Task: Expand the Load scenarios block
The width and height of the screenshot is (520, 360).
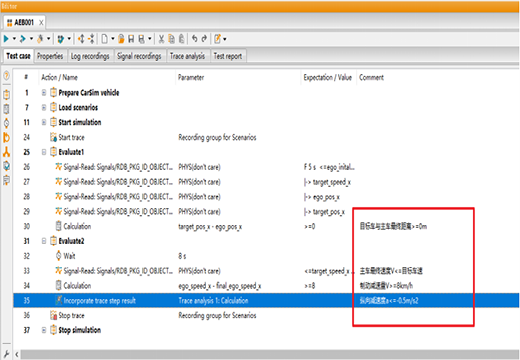Action: [44, 107]
